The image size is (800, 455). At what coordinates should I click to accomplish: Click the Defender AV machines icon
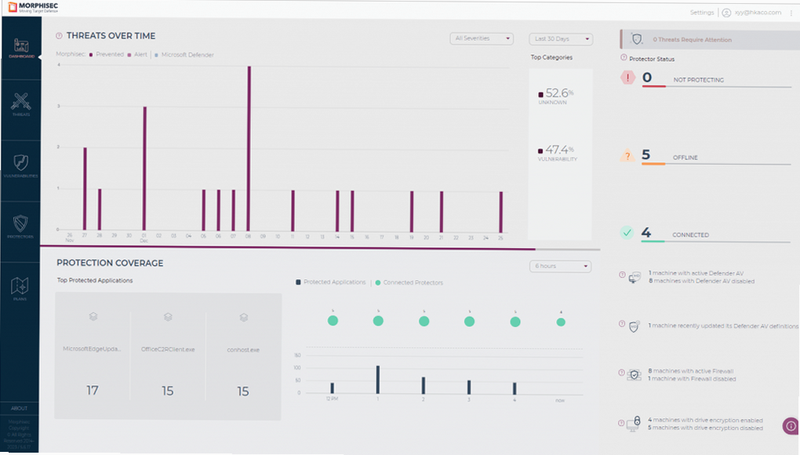(x=634, y=277)
